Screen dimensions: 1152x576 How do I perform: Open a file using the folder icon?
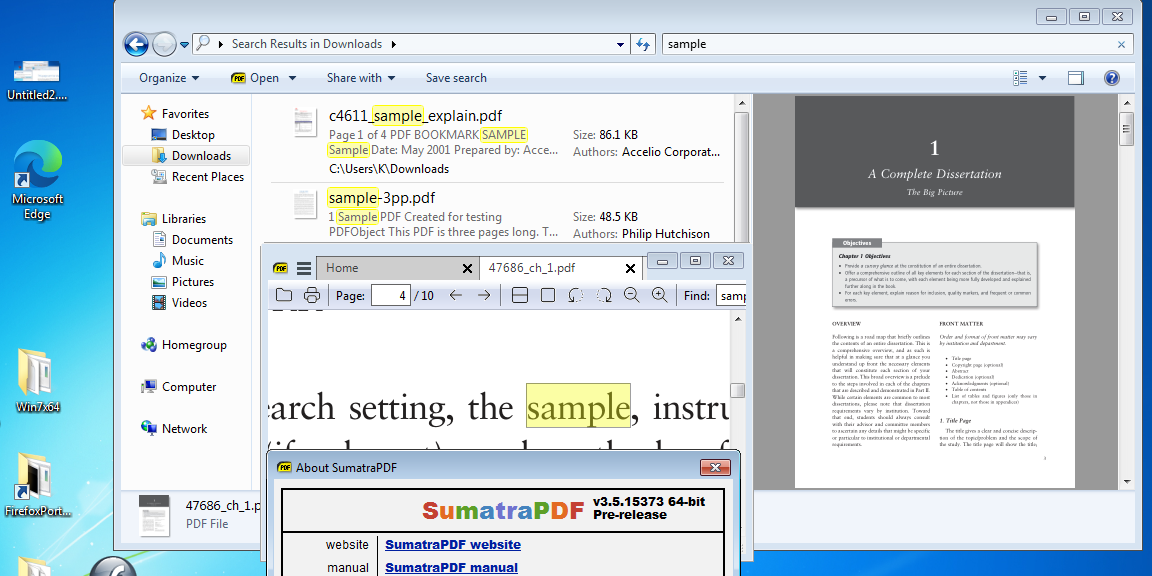[x=283, y=295]
